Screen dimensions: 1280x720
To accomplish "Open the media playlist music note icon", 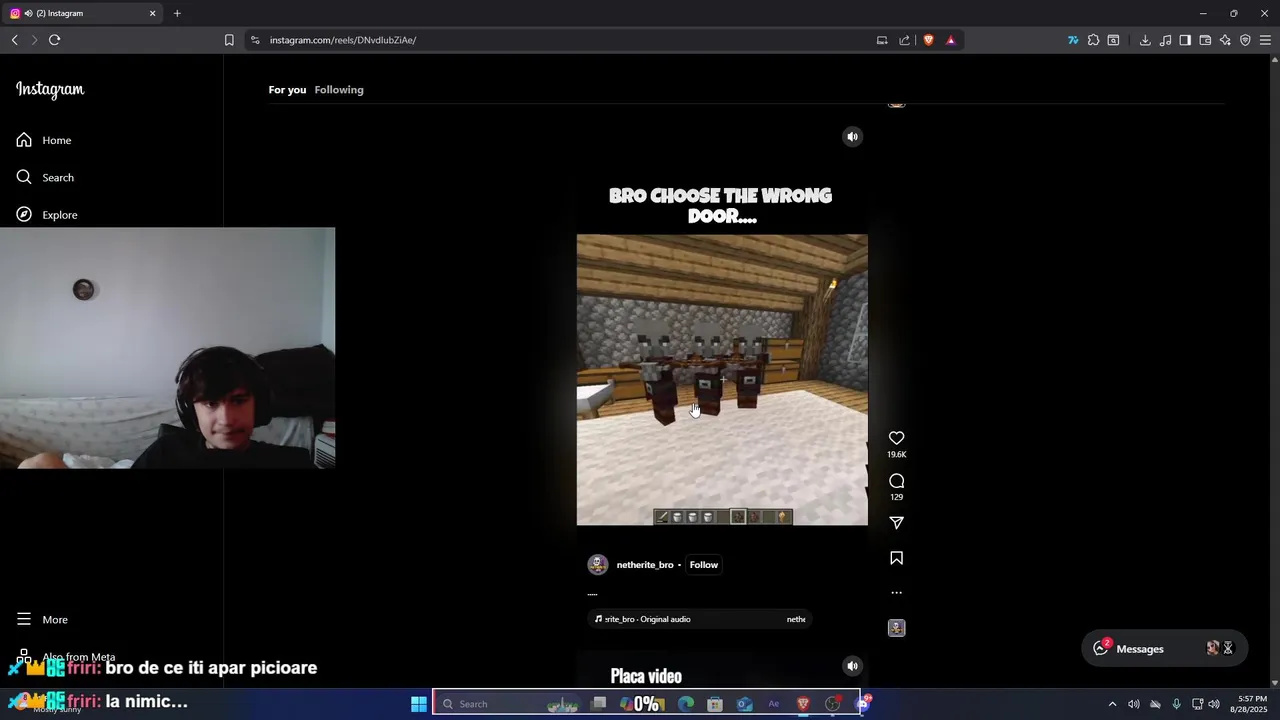I will coord(1165,40).
